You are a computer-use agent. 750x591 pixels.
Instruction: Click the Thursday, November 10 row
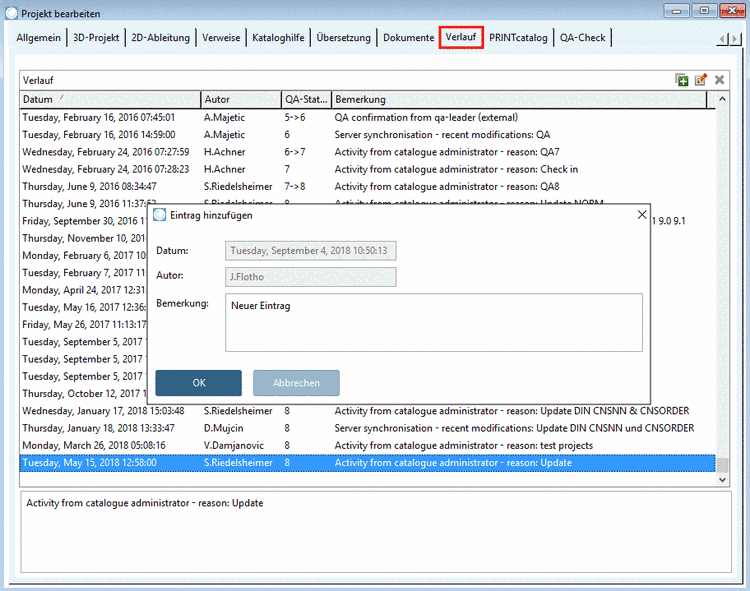[x=84, y=238]
